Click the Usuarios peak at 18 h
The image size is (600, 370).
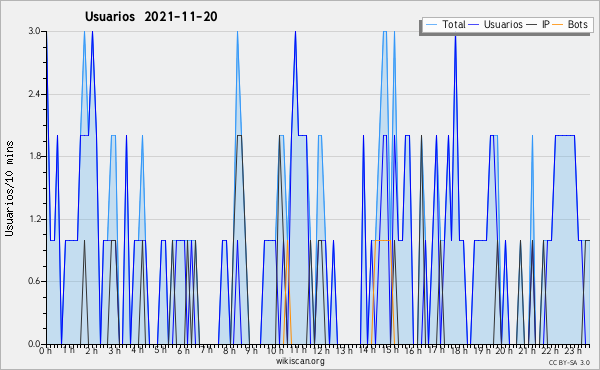pos(455,37)
